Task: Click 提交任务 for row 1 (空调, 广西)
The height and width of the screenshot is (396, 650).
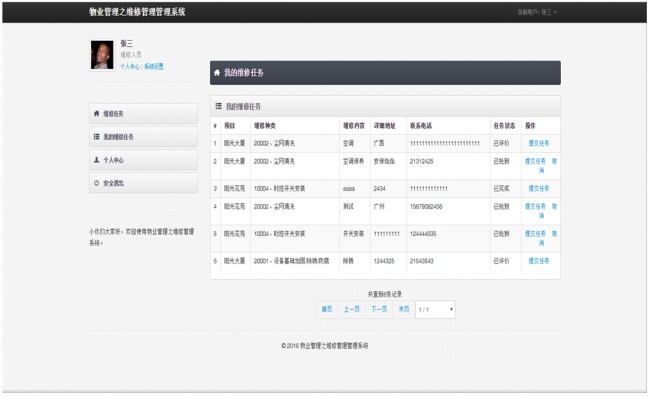Action: coord(538,143)
